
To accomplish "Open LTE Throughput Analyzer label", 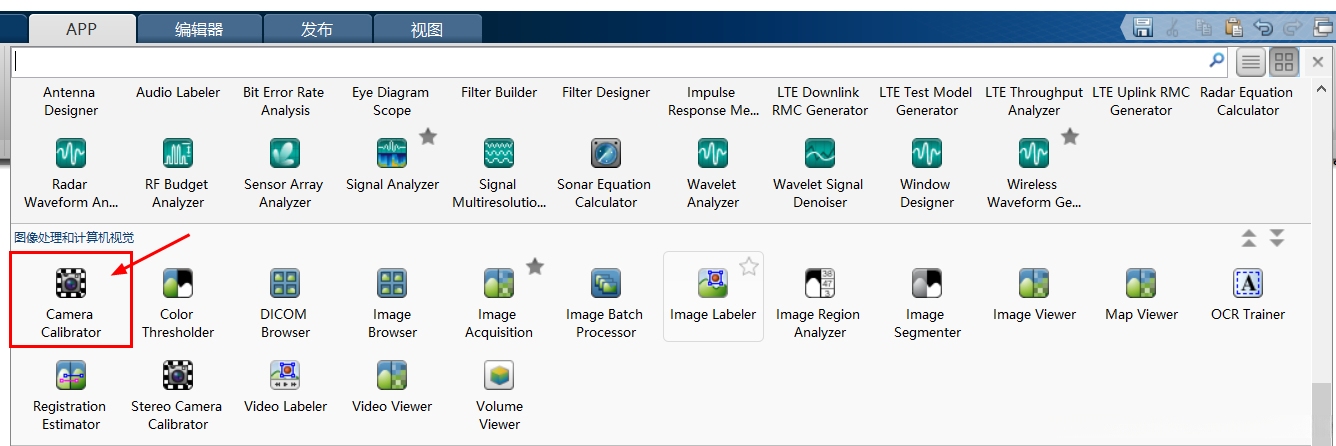I will [1034, 101].
